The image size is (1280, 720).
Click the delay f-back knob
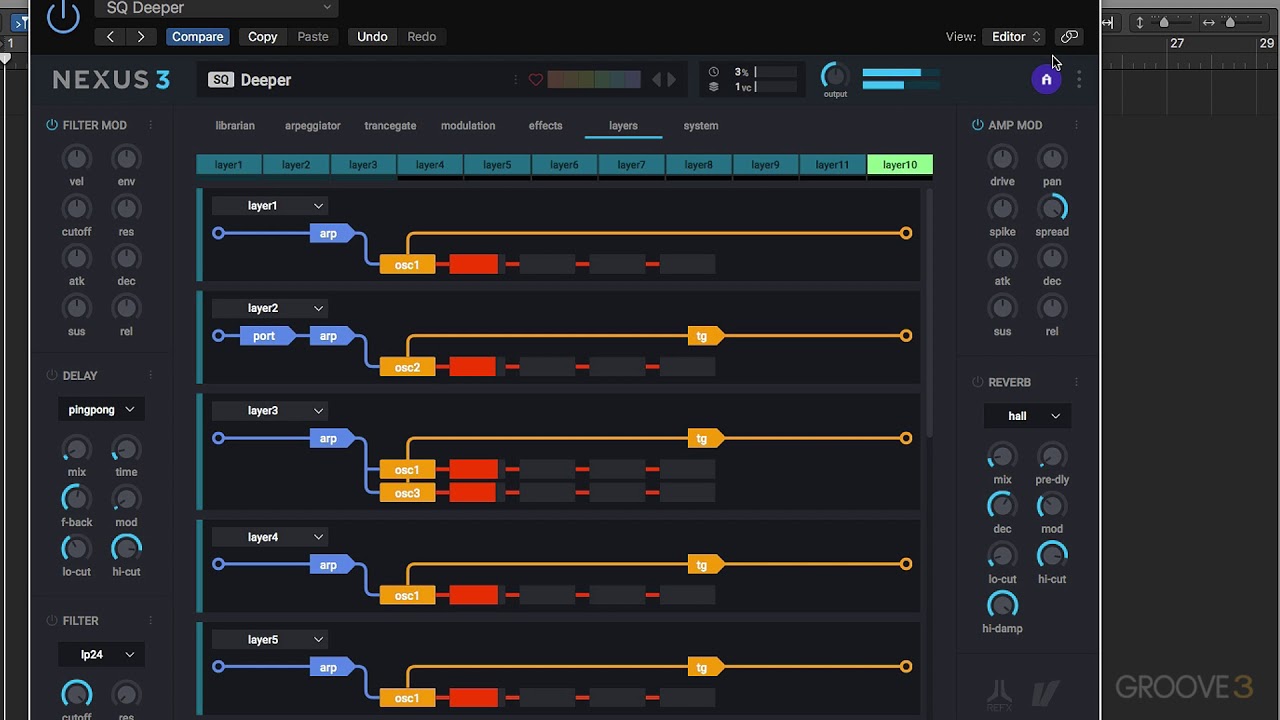[76, 498]
